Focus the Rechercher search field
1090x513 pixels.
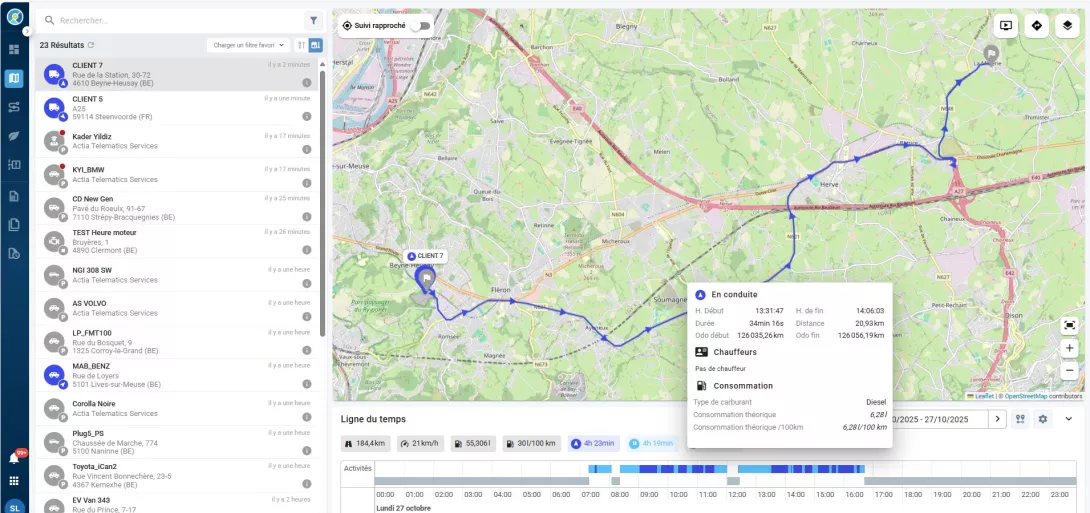tap(170, 20)
